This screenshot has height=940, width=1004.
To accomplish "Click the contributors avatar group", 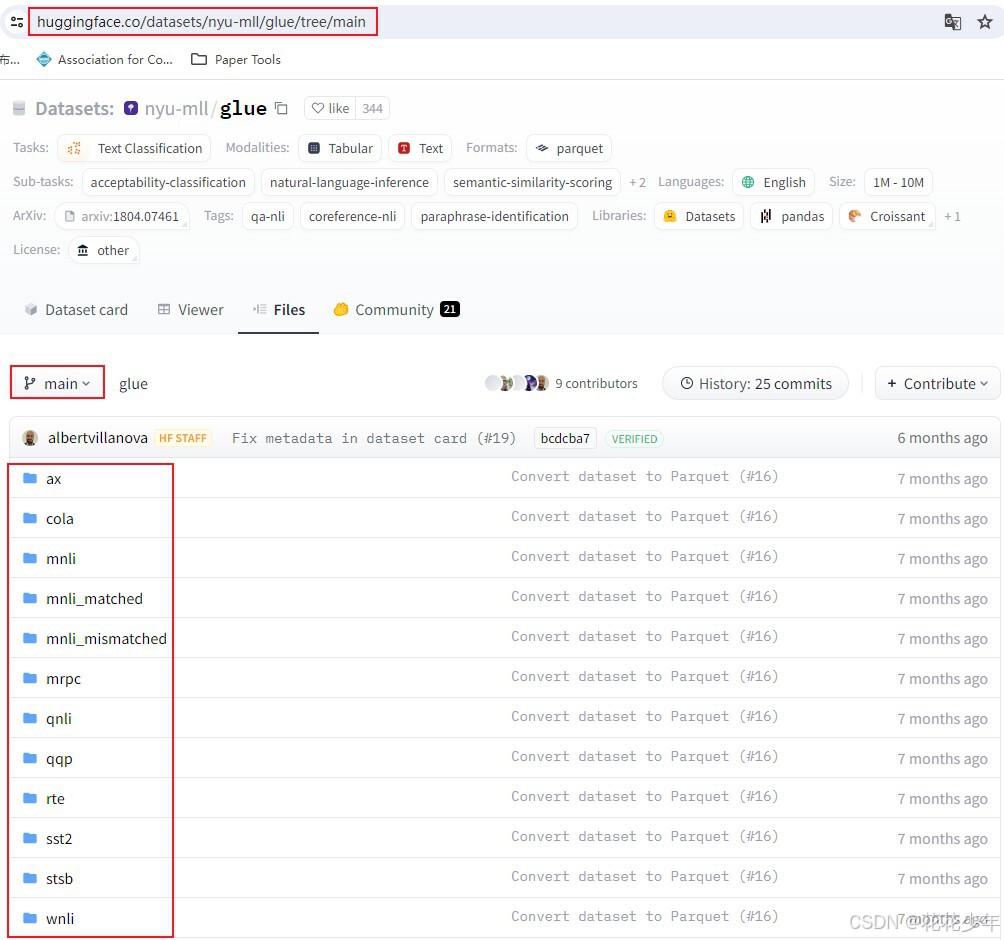I will pos(516,383).
